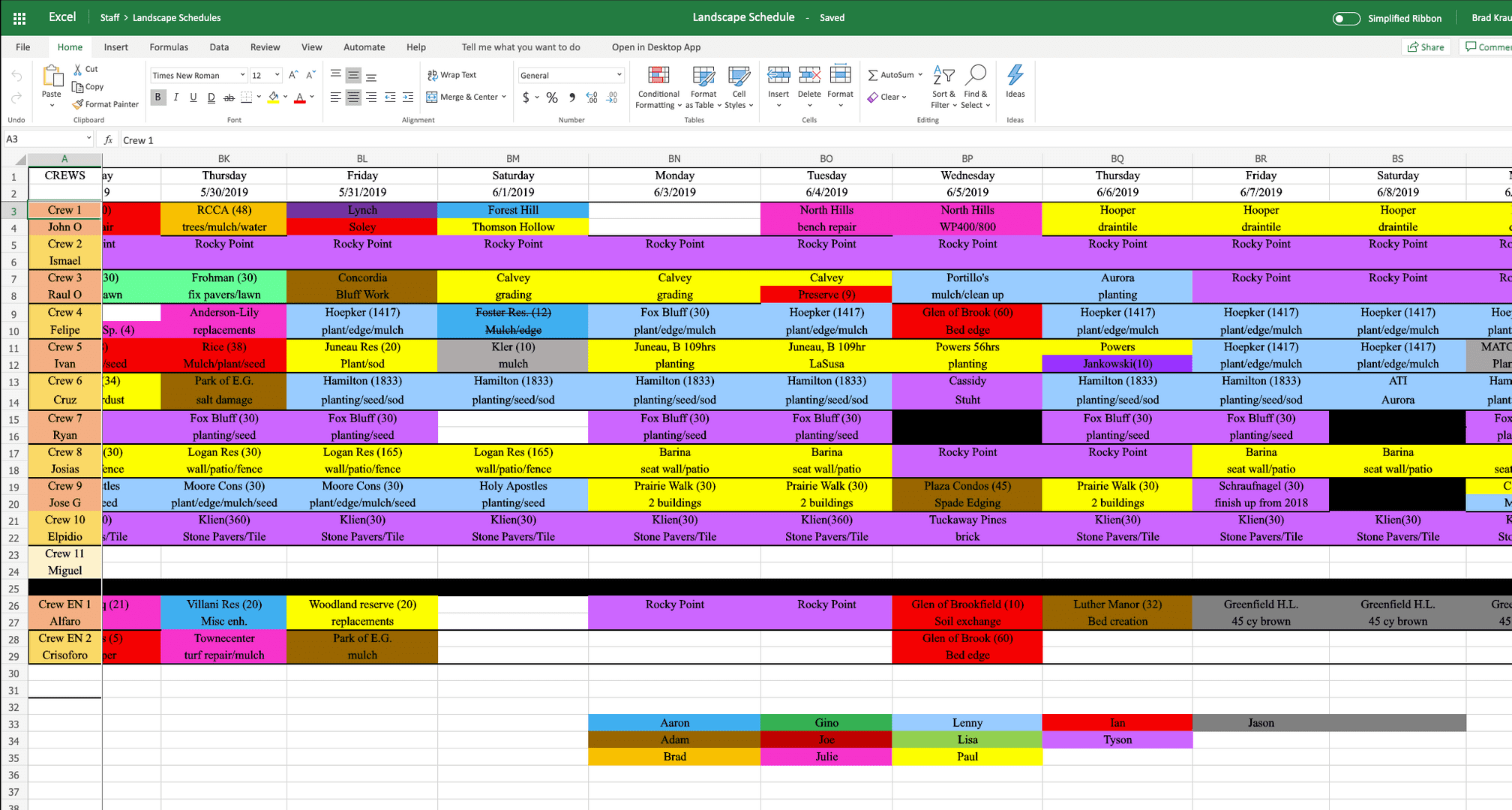Select the Glen of Brookfield (10) cell

pyautogui.click(x=967, y=604)
